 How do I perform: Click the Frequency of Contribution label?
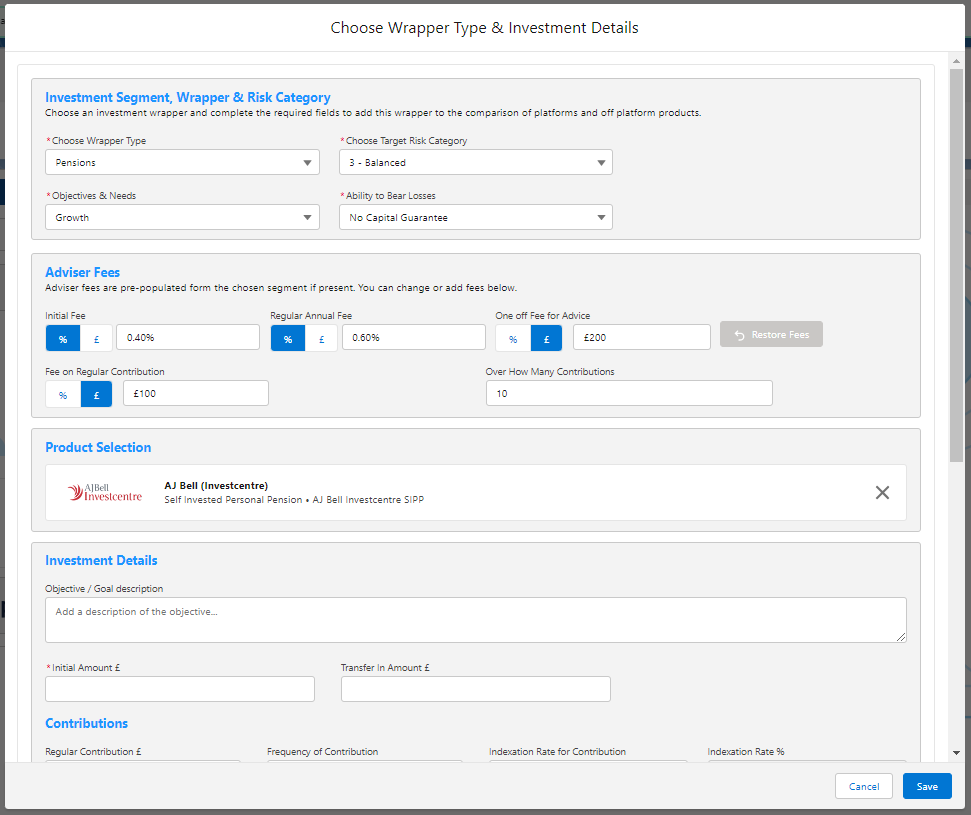(323, 751)
